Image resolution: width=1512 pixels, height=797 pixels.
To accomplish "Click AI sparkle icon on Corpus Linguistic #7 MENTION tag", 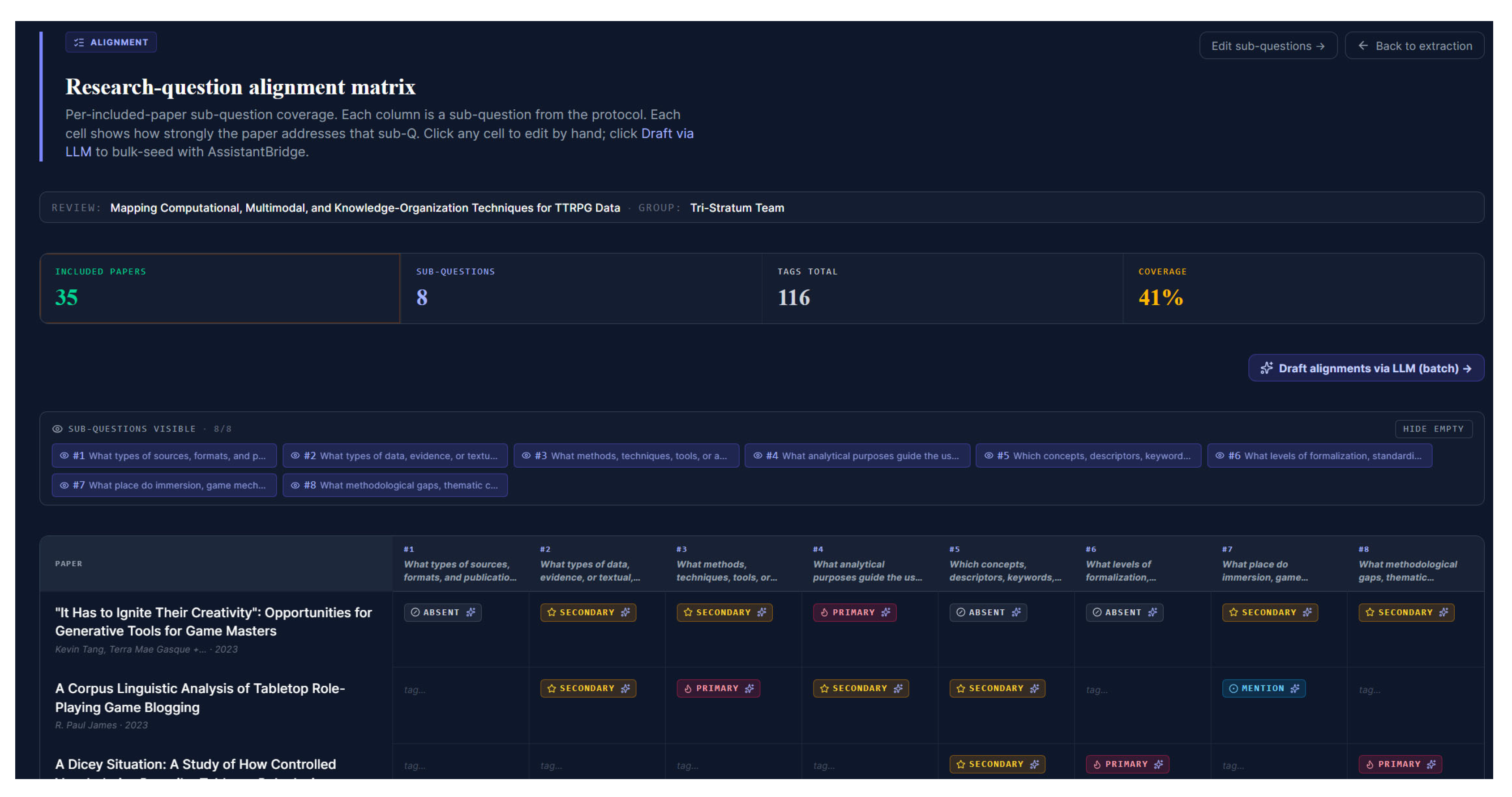I will tap(1295, 688).
